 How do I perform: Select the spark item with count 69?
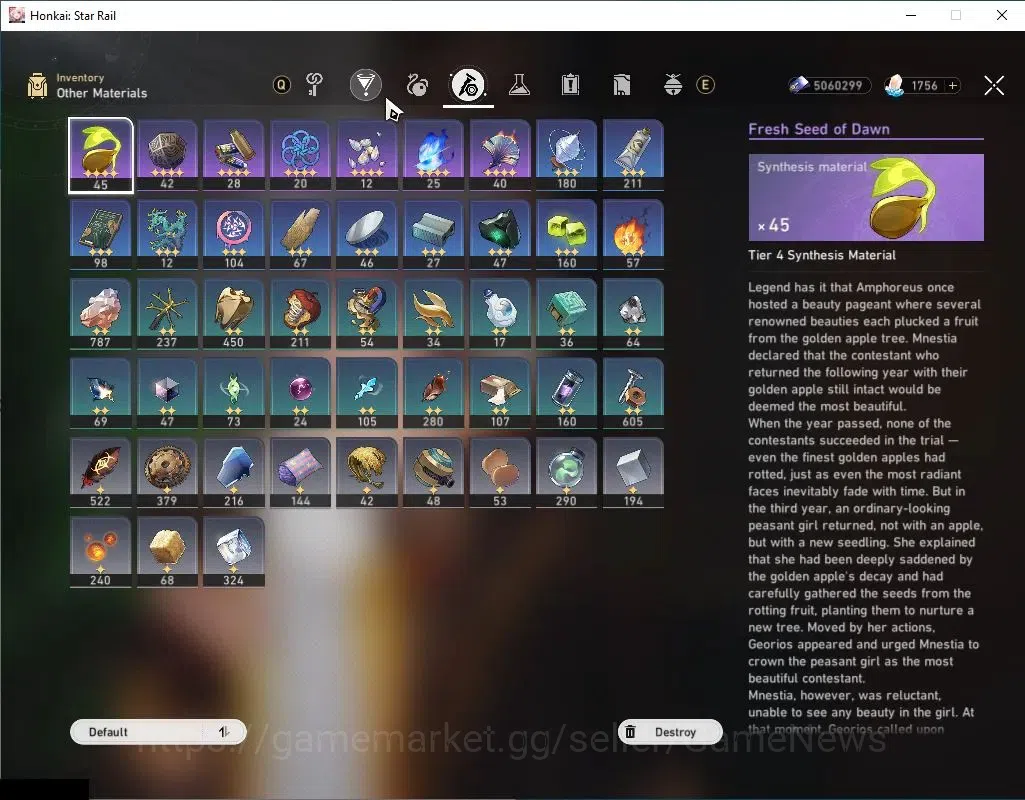100,393
